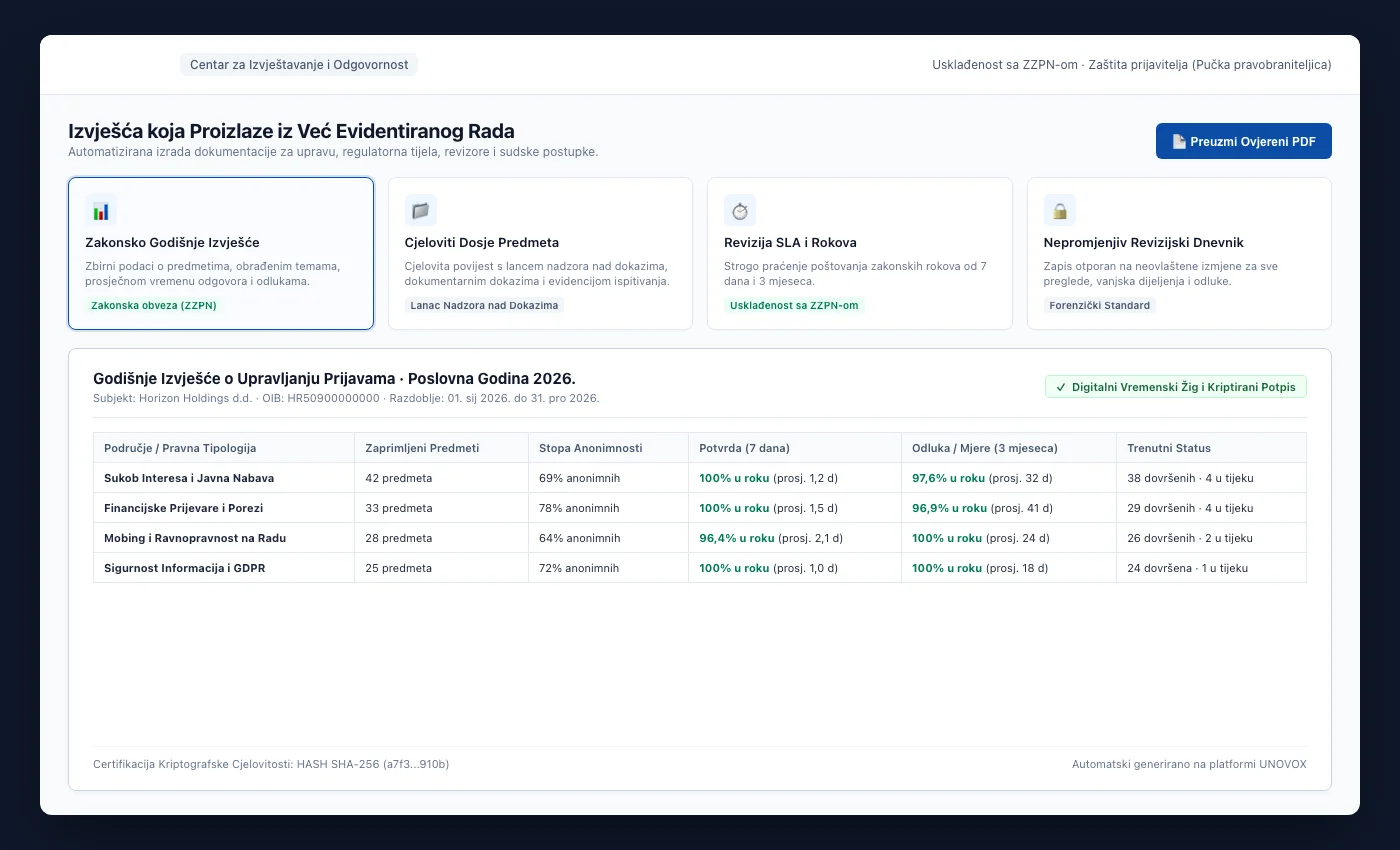Select the Zakonsko Godišnje Izvješće report tab

pos(221,254)
